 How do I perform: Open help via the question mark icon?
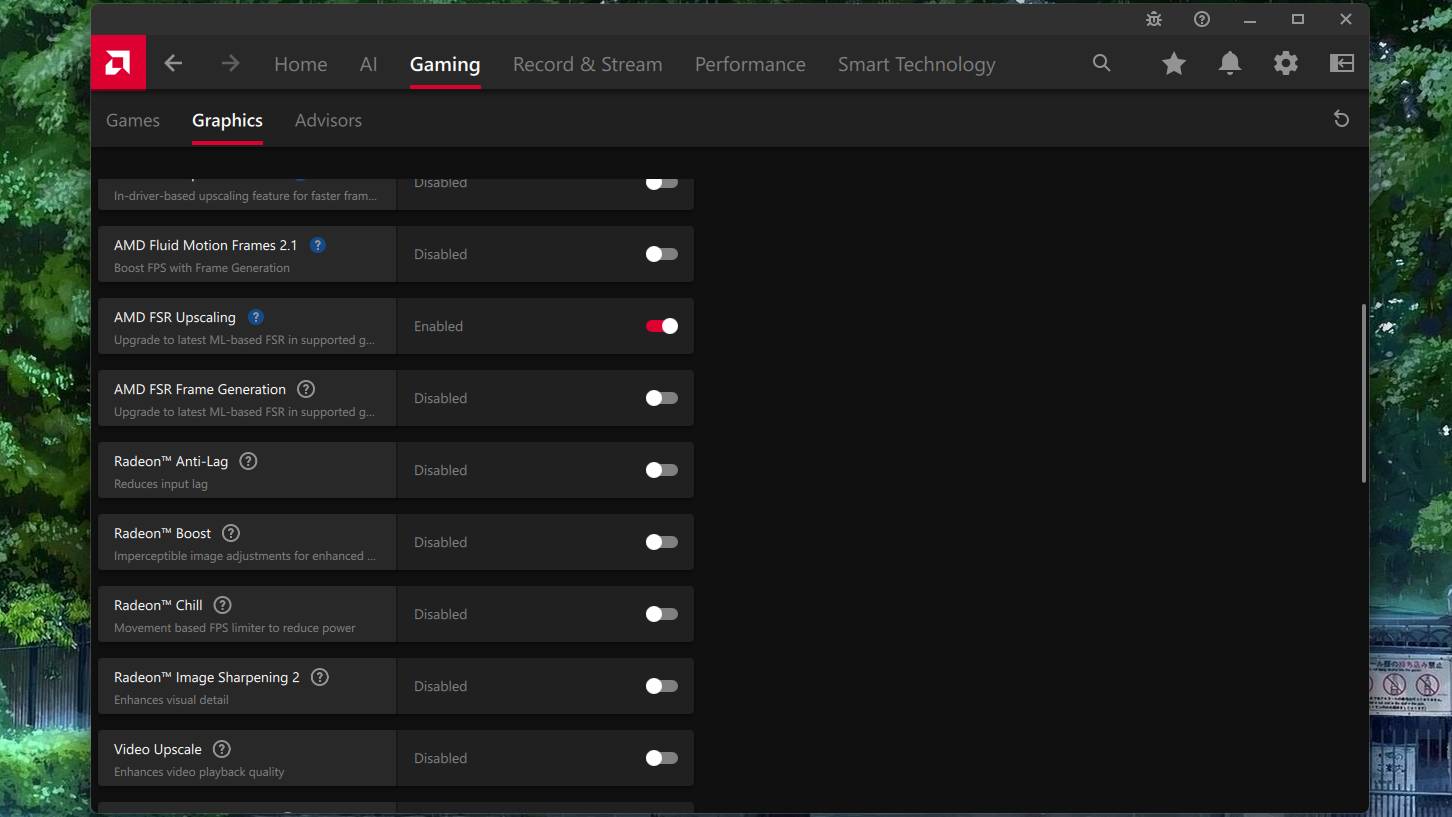point(1201,18)
